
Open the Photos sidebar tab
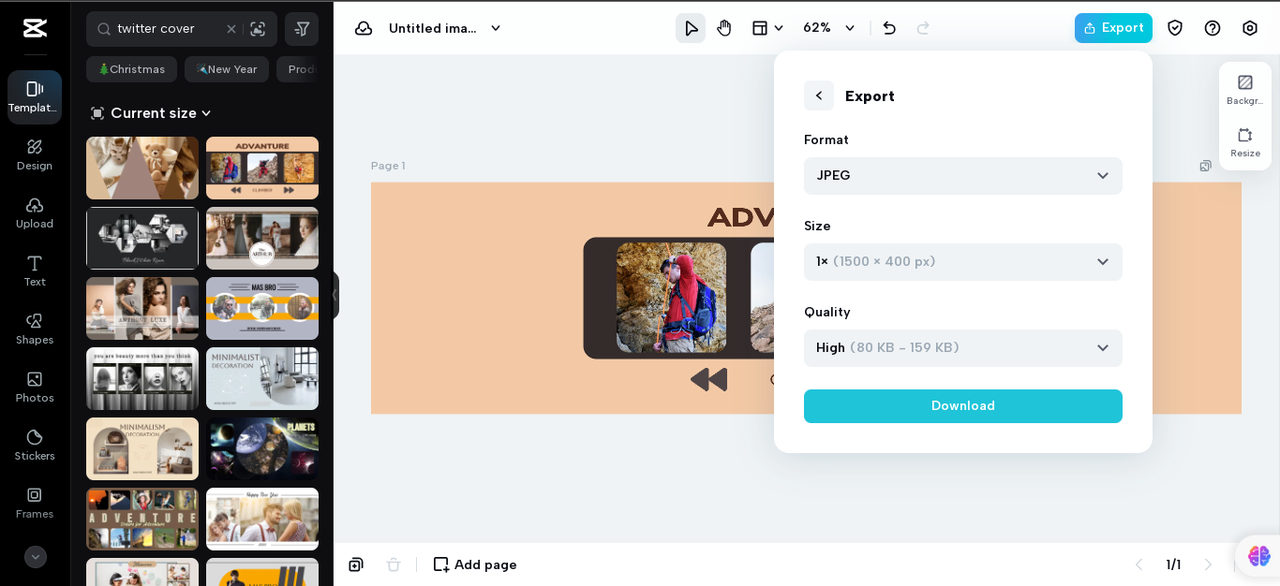(35, 387)
